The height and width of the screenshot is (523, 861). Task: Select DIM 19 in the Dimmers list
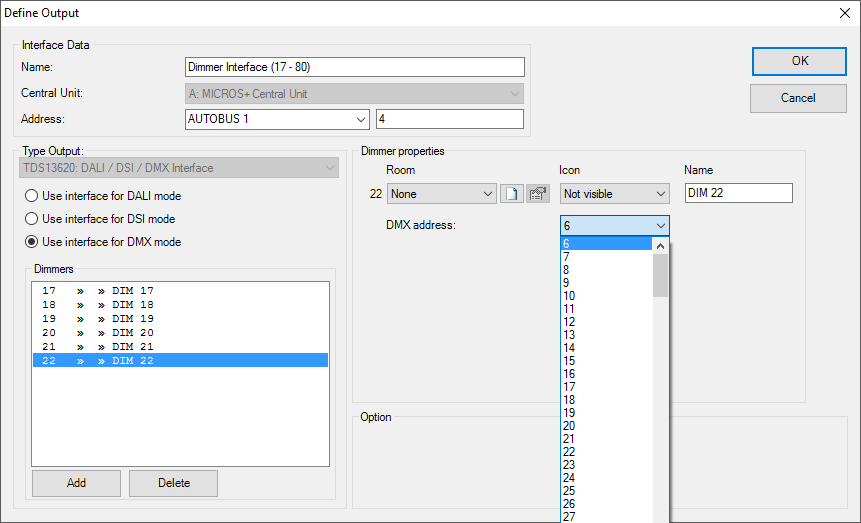[x=133, y=318]
